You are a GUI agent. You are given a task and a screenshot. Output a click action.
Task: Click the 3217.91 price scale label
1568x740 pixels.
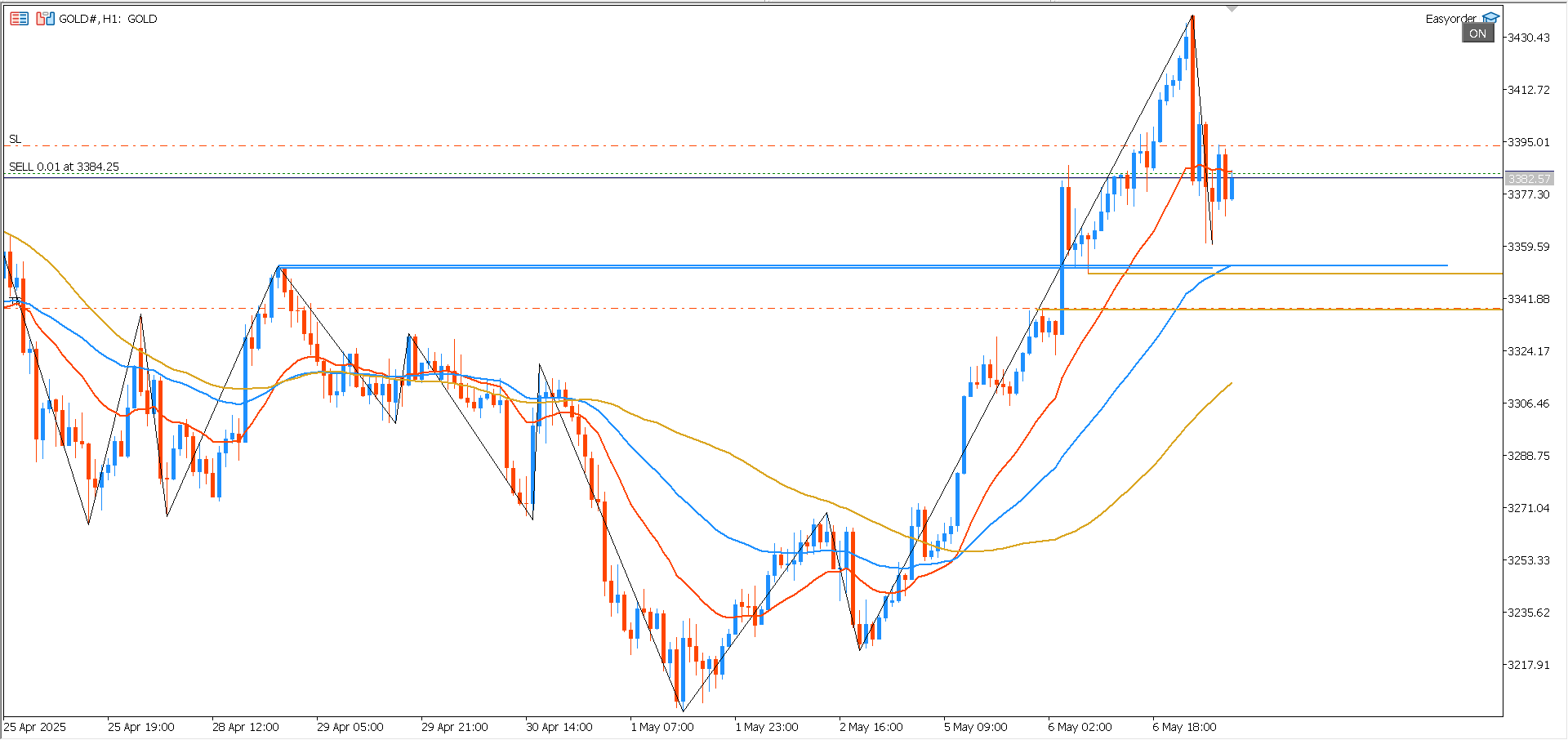tap(1528, 665)
